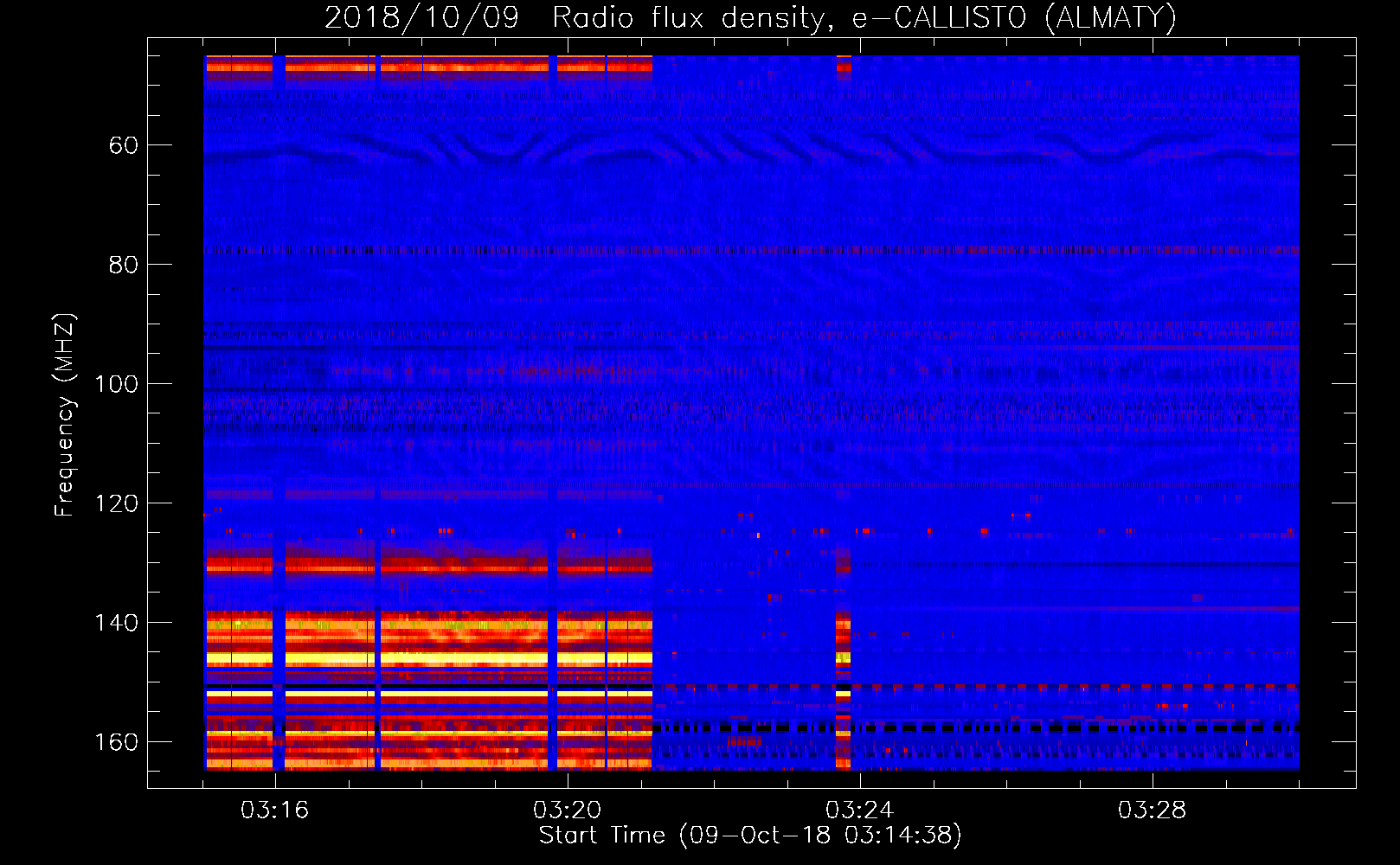
Task: Click the 140 frequency tick label
Action: coord(117,623)
